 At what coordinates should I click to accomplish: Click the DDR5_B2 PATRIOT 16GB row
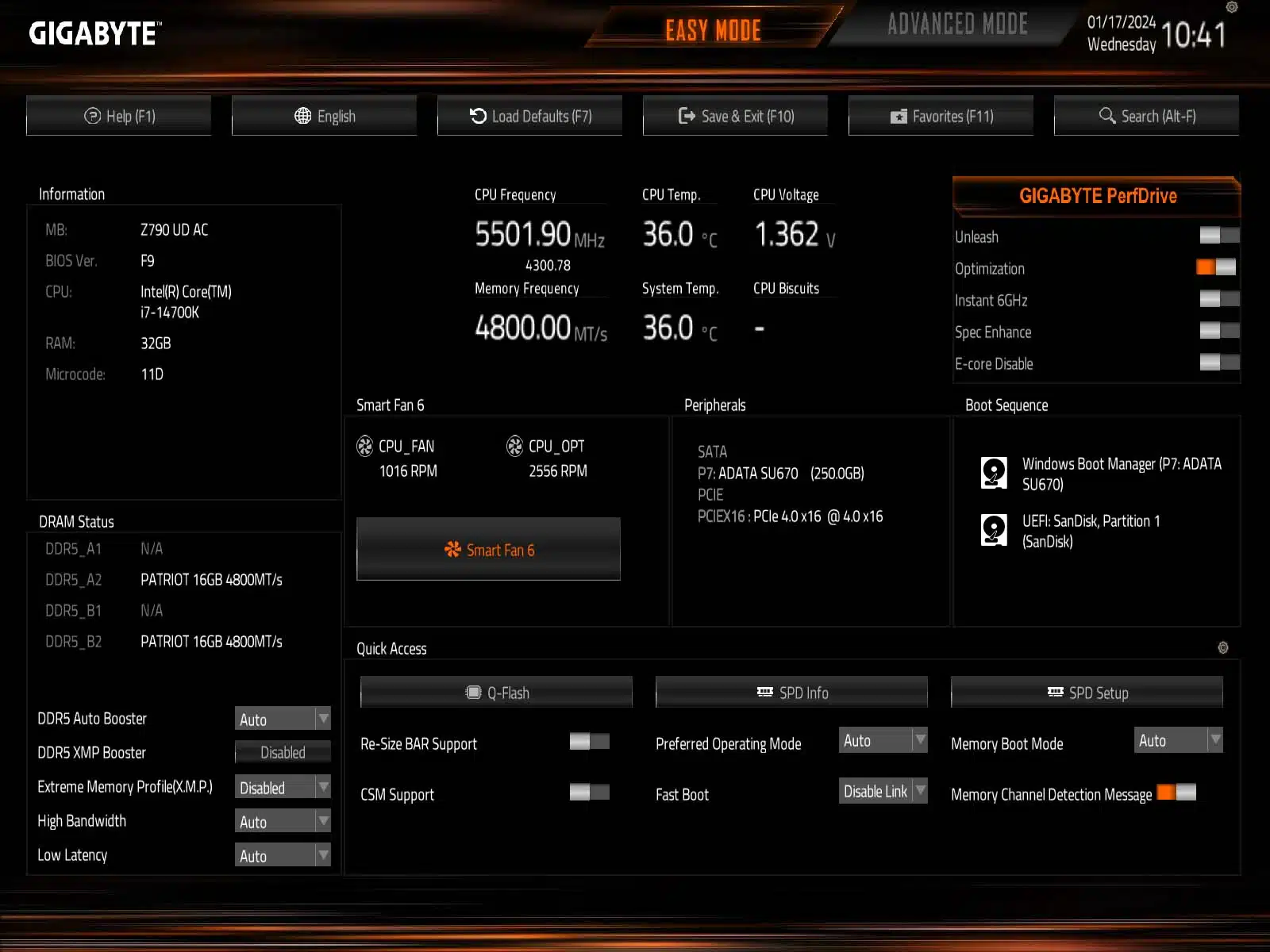pyautogui.click(x=164, y=642)
